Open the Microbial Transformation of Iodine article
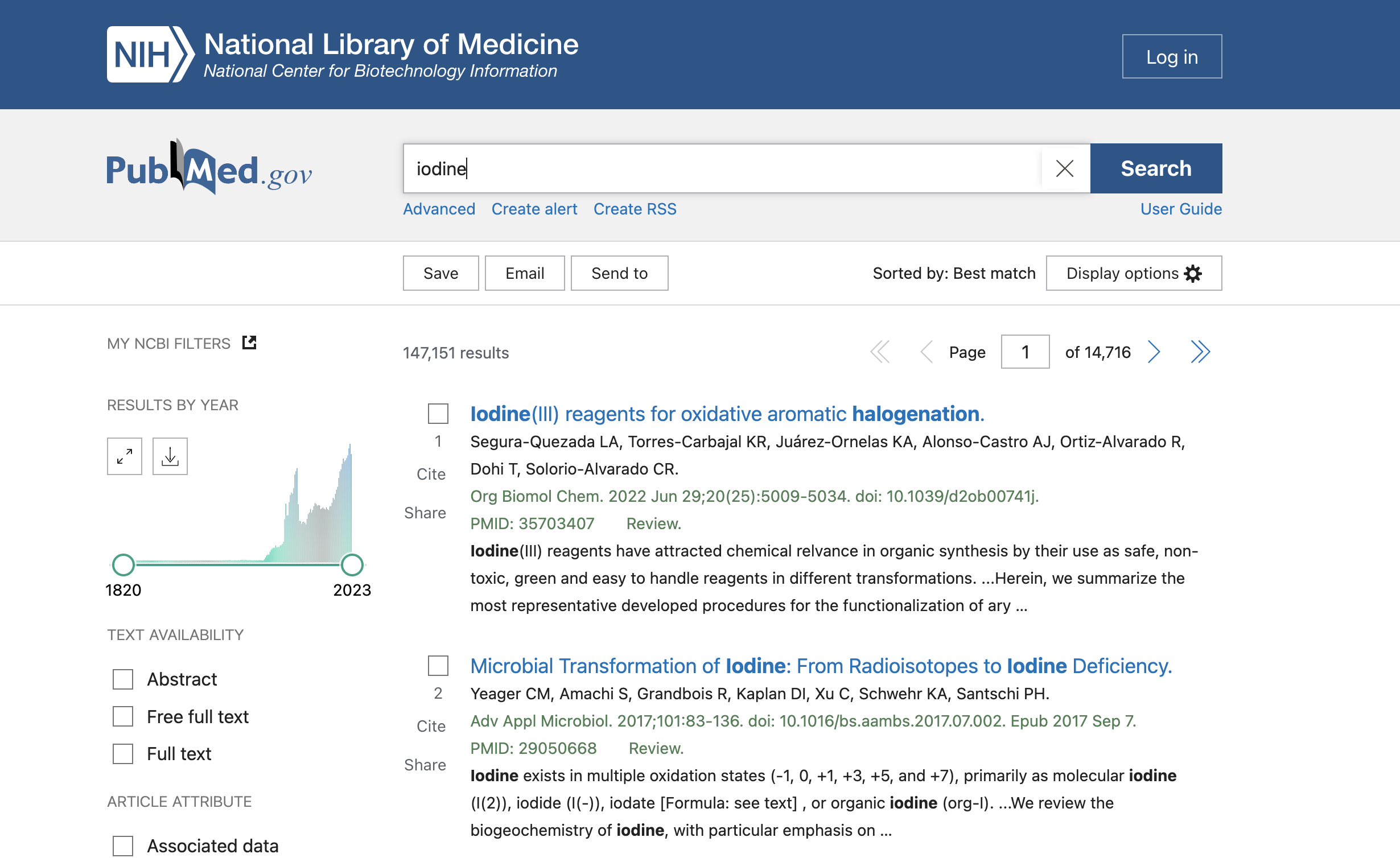 click(x=821, y=666)
